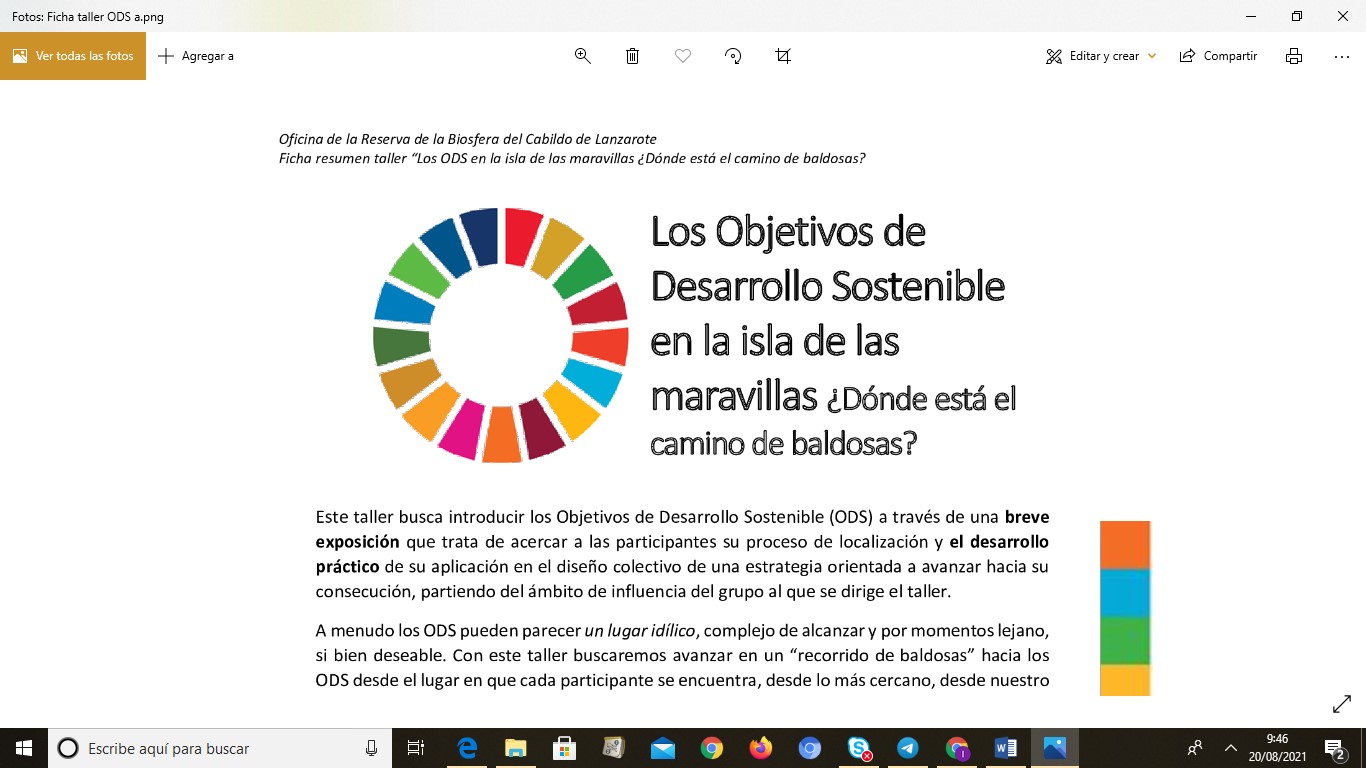Click Ver todas las fotos button
The image size is (1366, 768).
point(73,56)
